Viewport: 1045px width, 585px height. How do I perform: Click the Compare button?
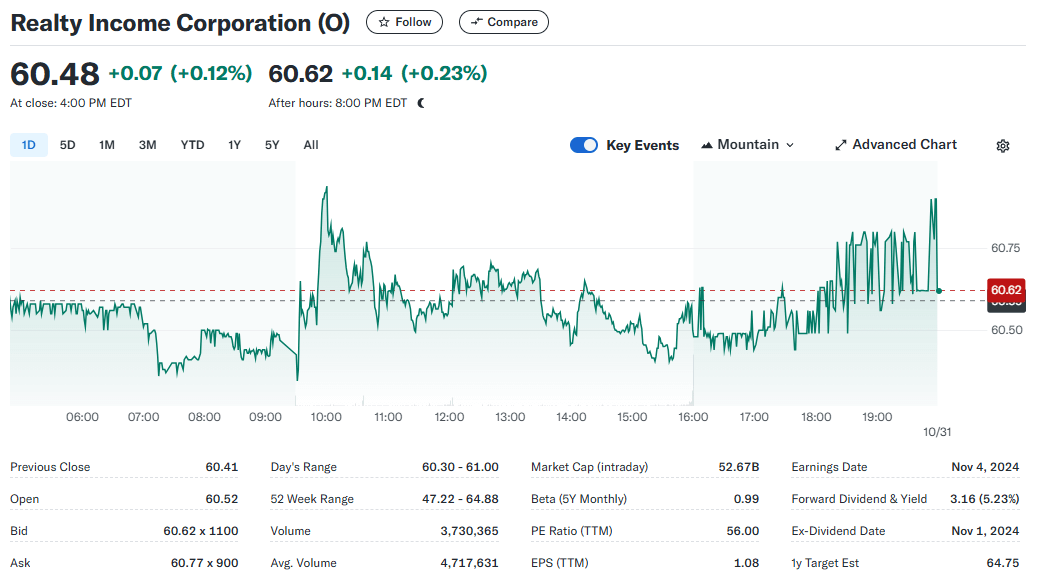click(504, 22)
